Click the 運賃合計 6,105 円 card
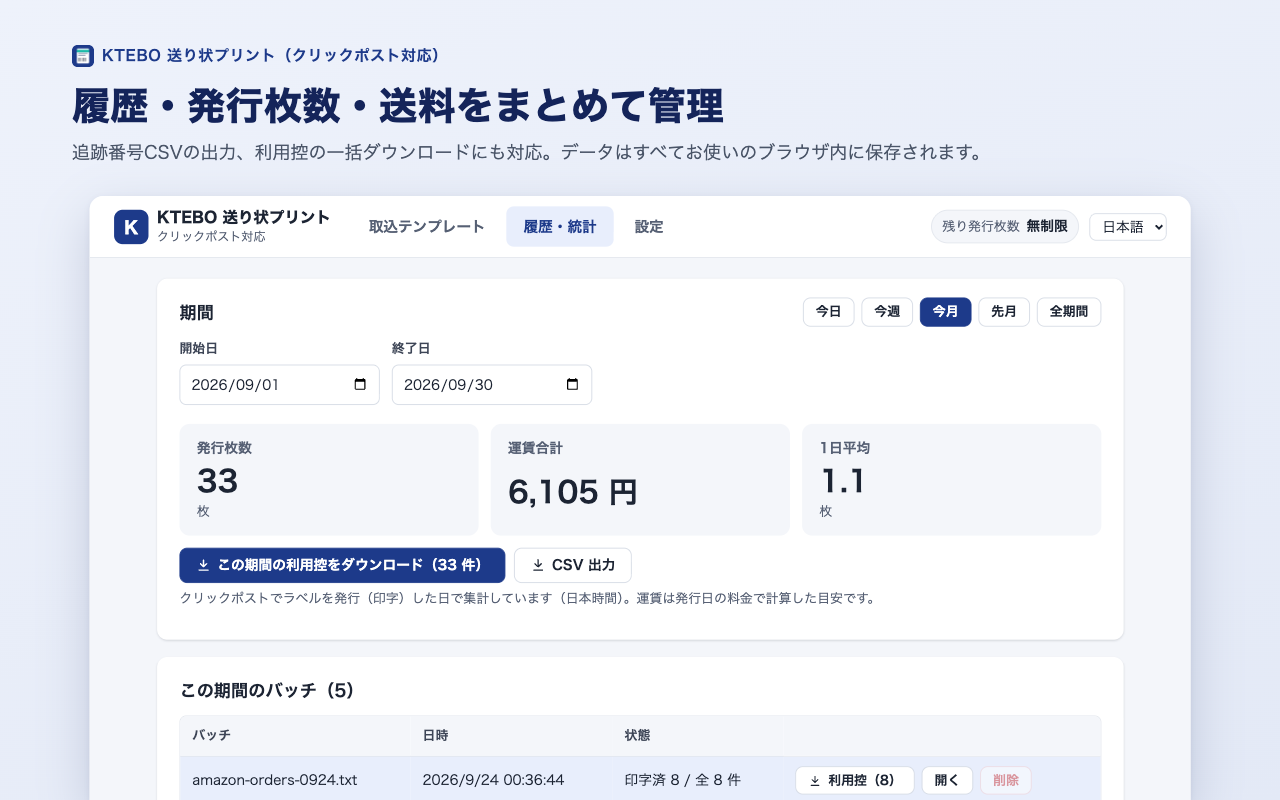1280x800 pixels. 640,480
